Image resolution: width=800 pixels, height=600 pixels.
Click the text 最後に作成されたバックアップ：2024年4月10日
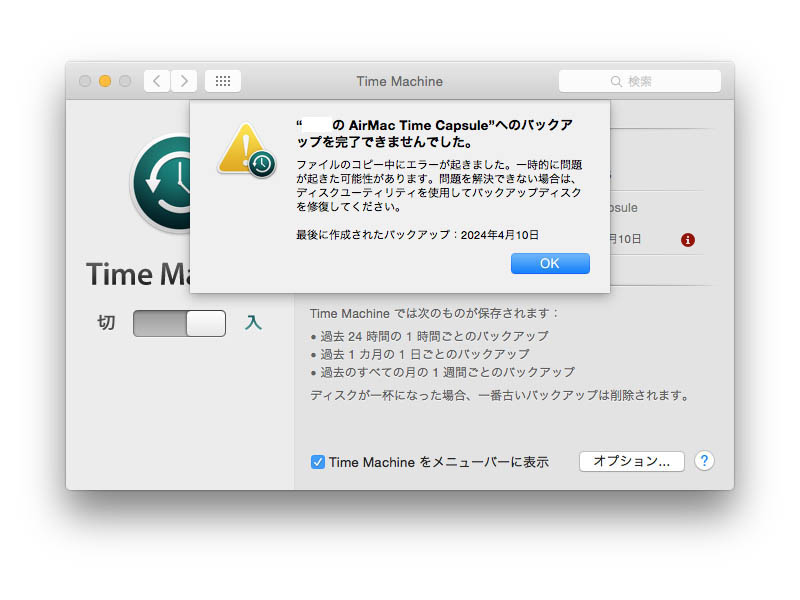417,235
